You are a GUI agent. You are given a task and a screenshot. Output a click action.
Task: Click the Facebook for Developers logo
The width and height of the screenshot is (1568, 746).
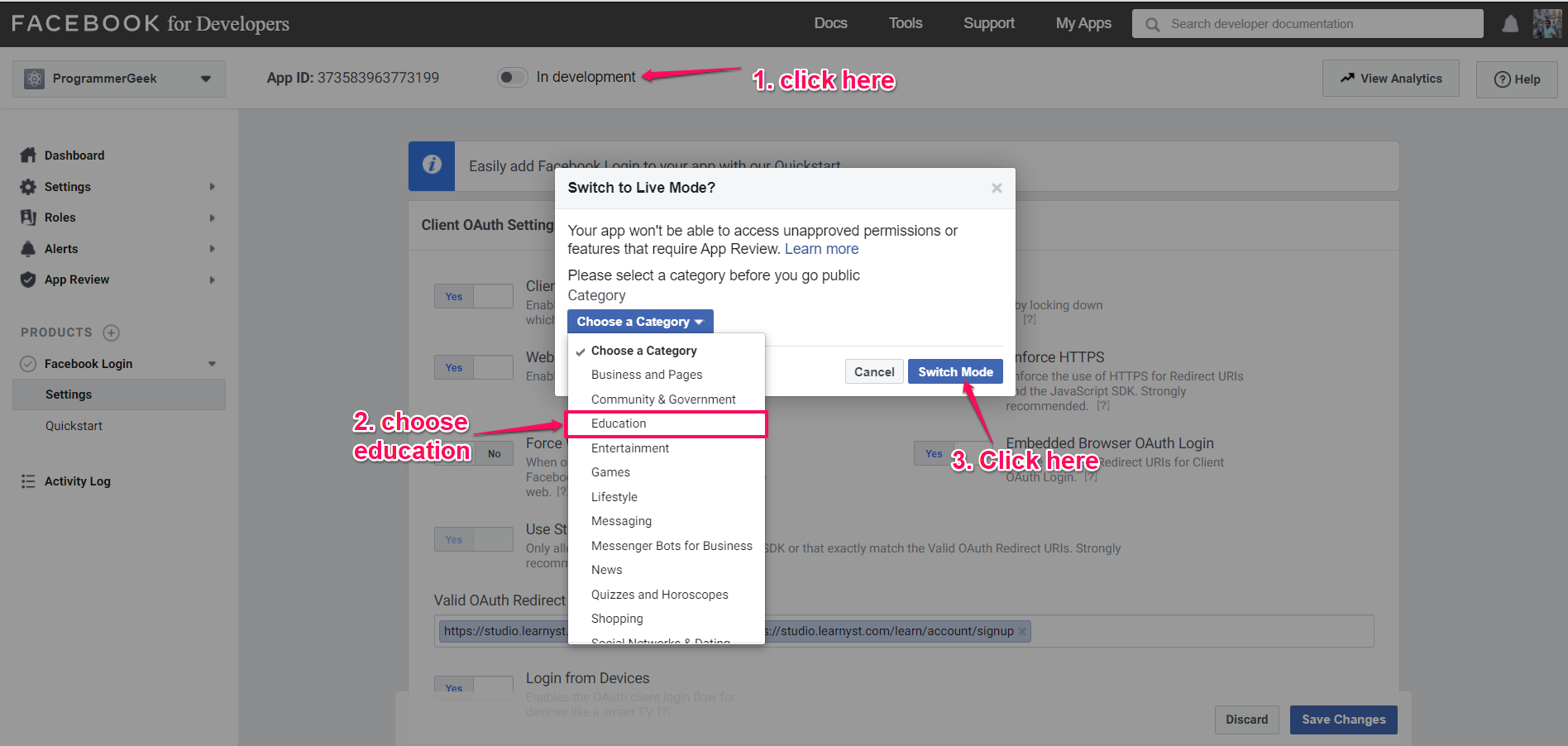[151, 23]
